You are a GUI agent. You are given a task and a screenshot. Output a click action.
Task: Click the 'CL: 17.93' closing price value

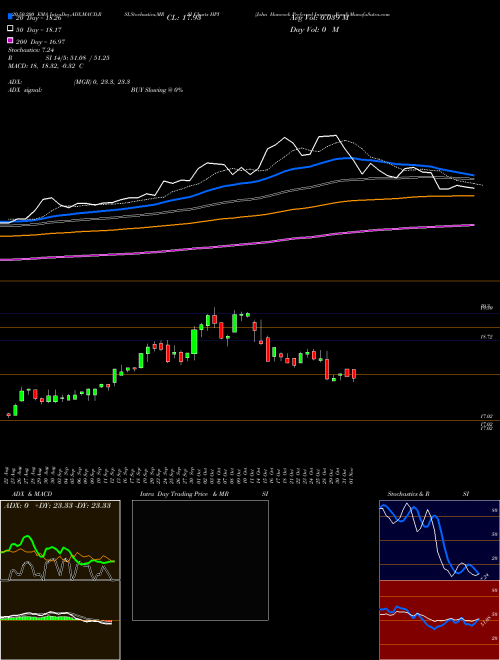pyautogui.click(x=184, y=18)
